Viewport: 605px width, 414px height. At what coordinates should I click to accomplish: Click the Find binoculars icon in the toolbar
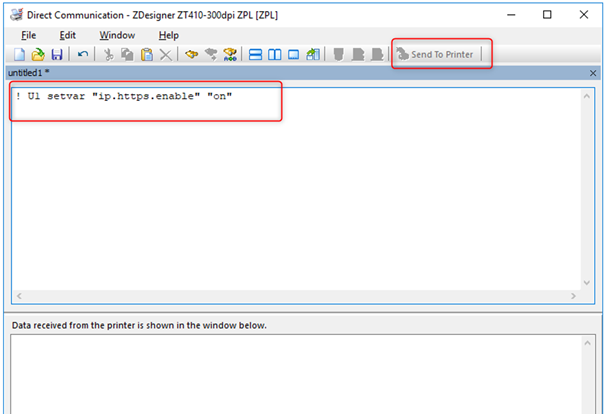(x=191, y=54)
